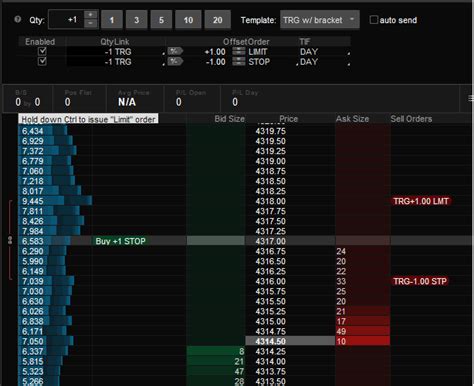
Task: Click the offset adjuster icon before LIMIT
Action: tap(239, 51)
